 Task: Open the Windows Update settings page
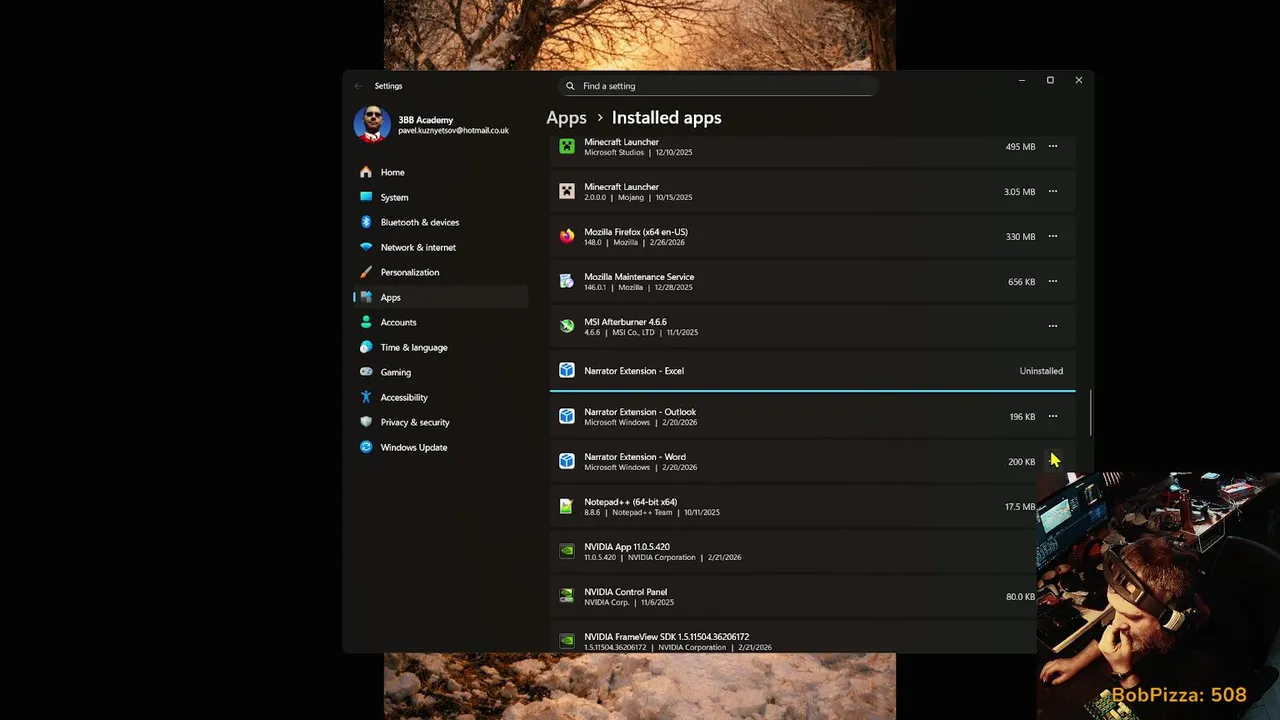(x=413, y=447)
